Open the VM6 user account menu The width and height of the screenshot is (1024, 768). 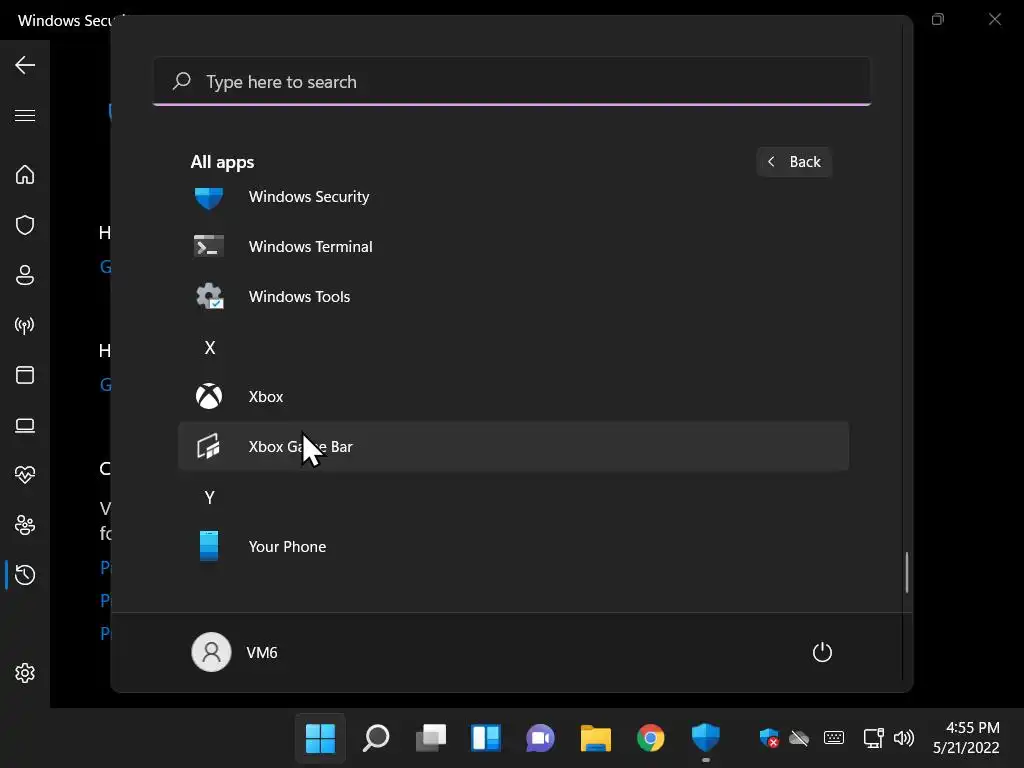[x=236, y=652]
